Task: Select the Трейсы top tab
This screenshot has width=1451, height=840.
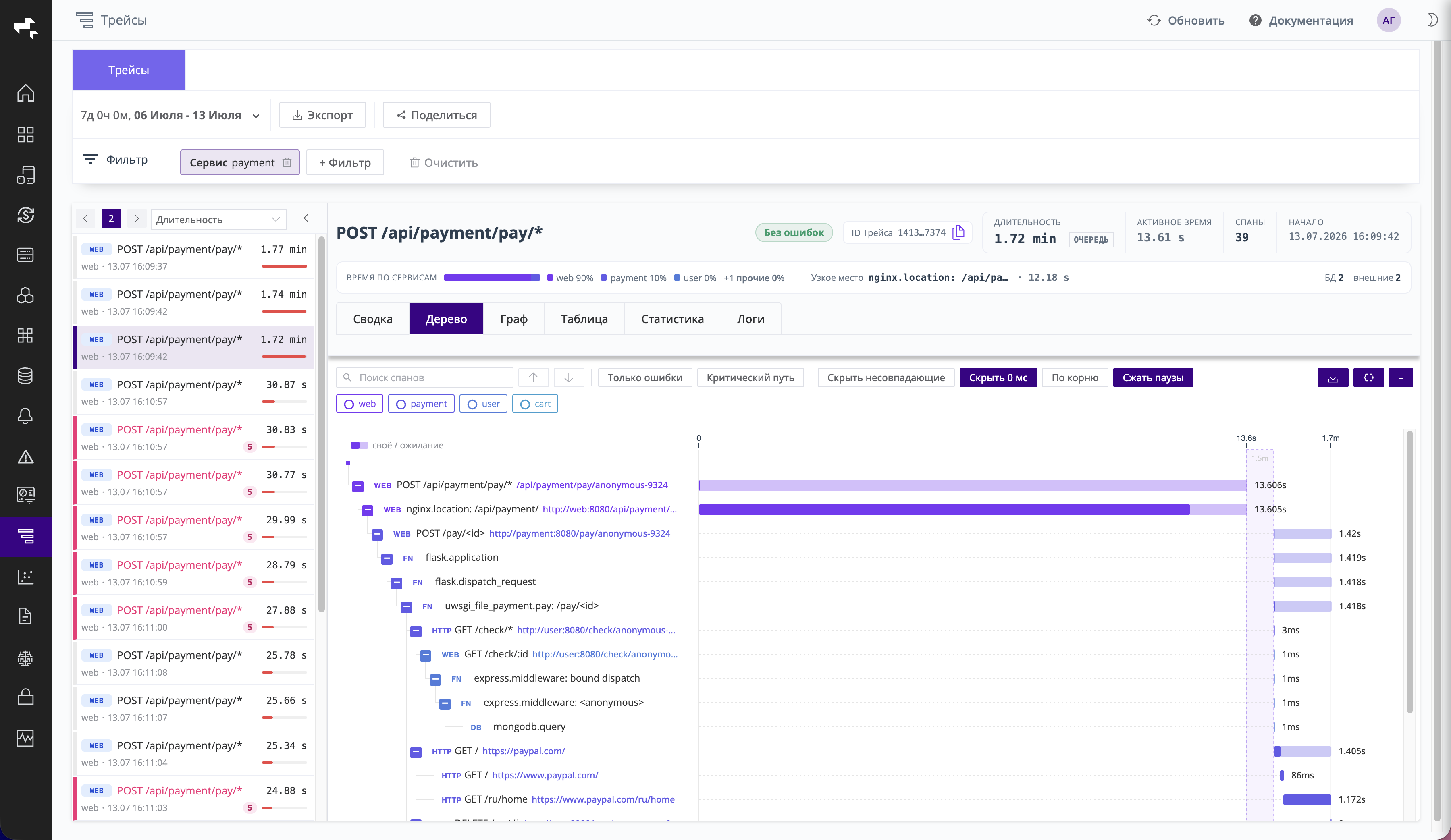Action: [x=129, y=70]
